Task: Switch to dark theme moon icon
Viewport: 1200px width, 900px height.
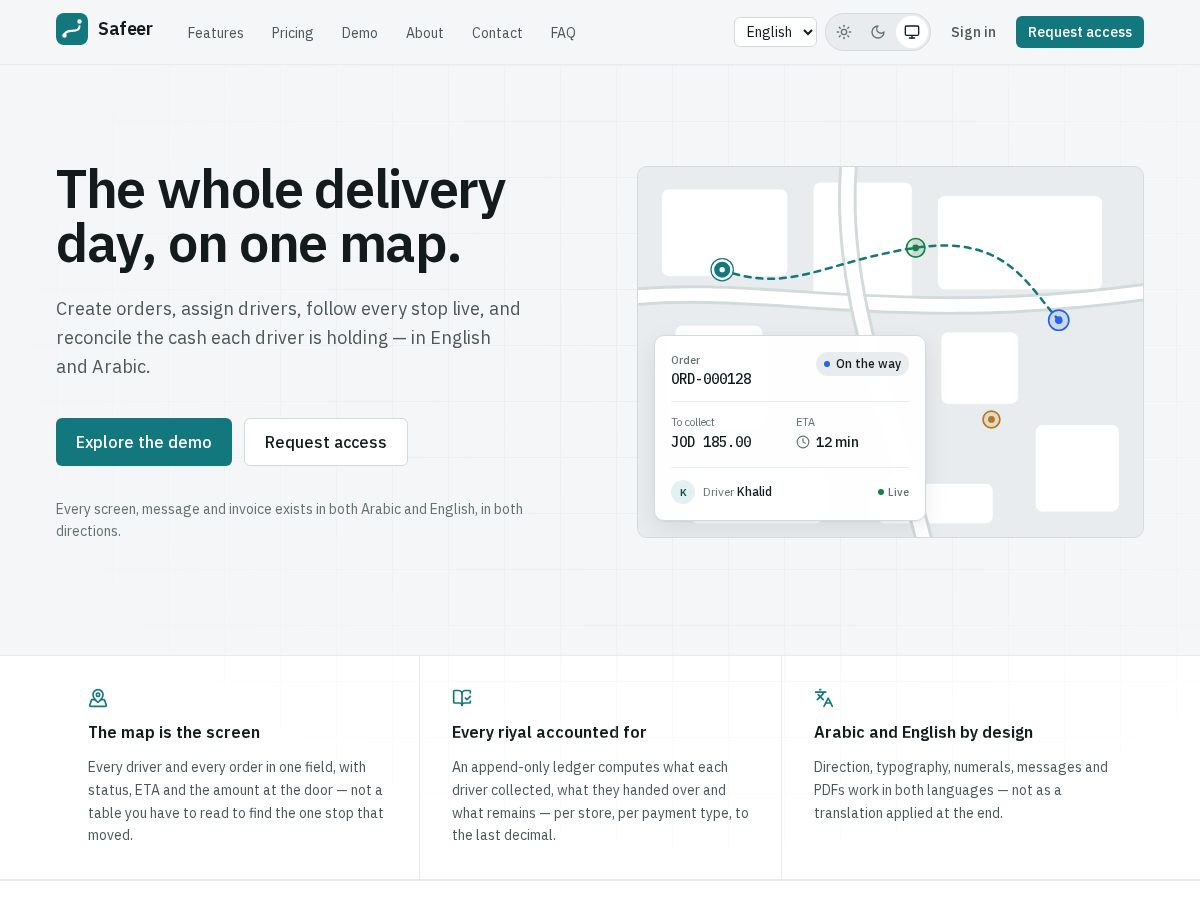Action: tap(878, 32)
